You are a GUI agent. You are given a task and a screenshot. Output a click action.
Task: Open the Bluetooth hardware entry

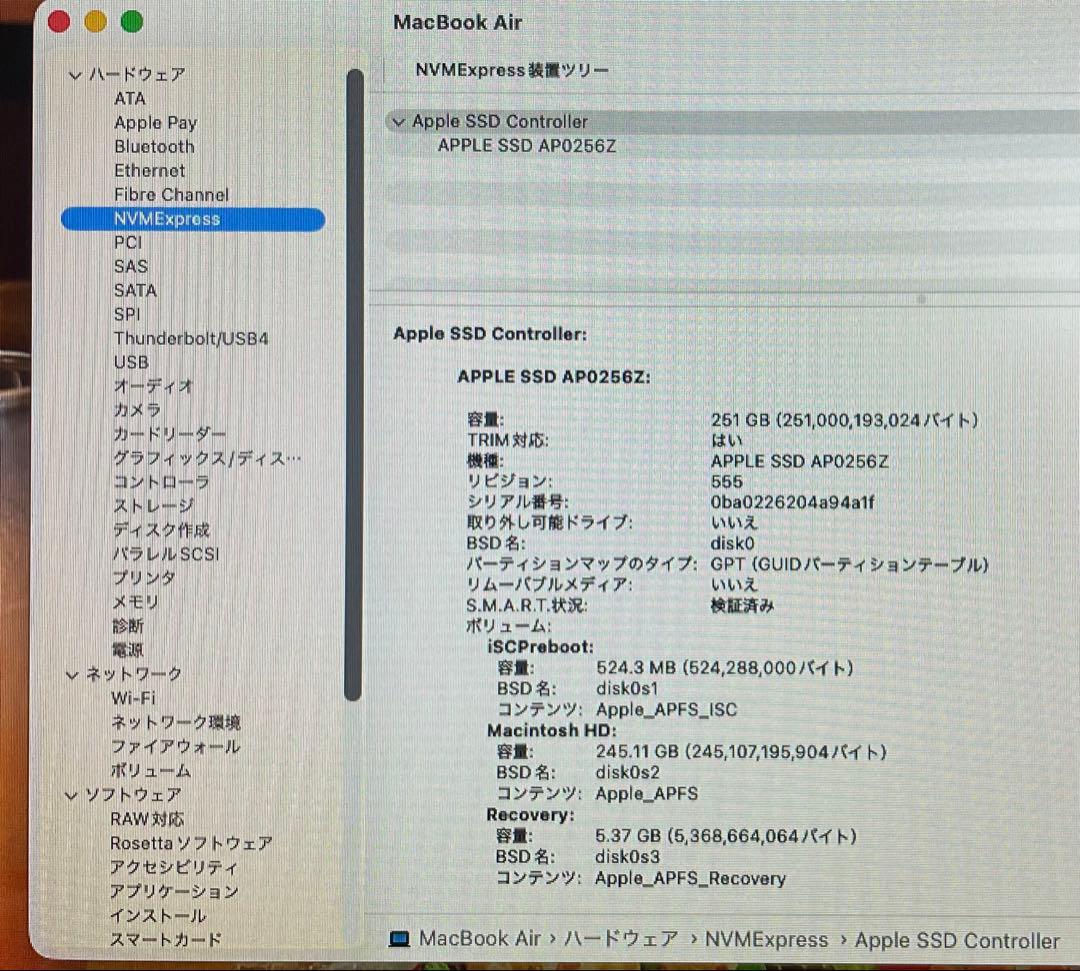click(x=154, y=147)
